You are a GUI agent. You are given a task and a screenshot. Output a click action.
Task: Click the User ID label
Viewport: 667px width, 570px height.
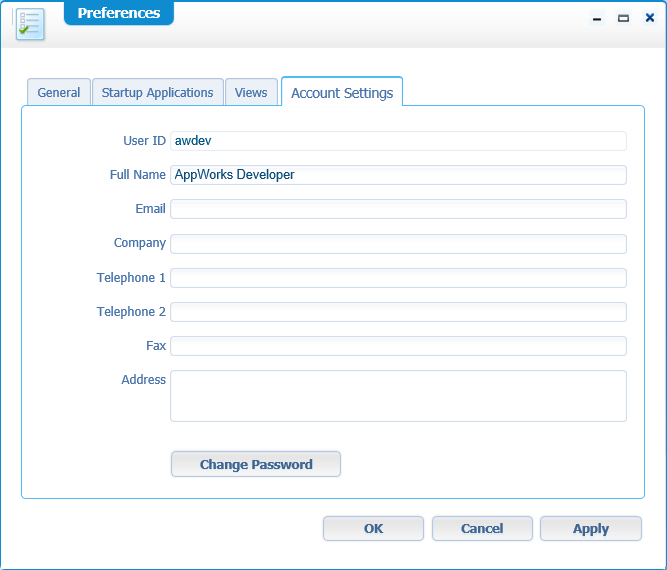click(x=144, y=141)
